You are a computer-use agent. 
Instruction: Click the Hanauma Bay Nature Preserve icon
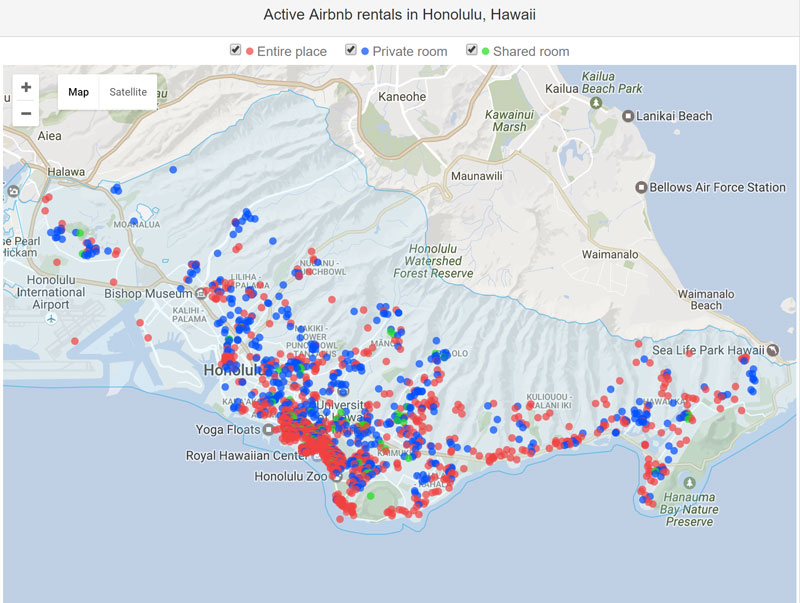click(689, 483)
